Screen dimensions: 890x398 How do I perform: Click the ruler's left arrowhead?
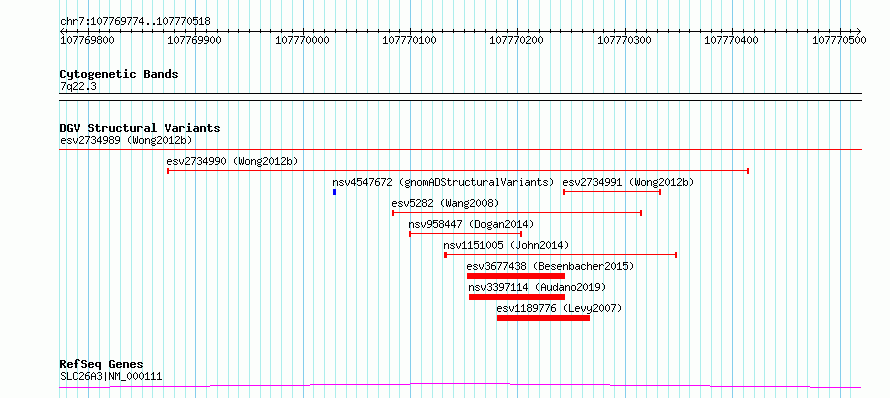62,31
